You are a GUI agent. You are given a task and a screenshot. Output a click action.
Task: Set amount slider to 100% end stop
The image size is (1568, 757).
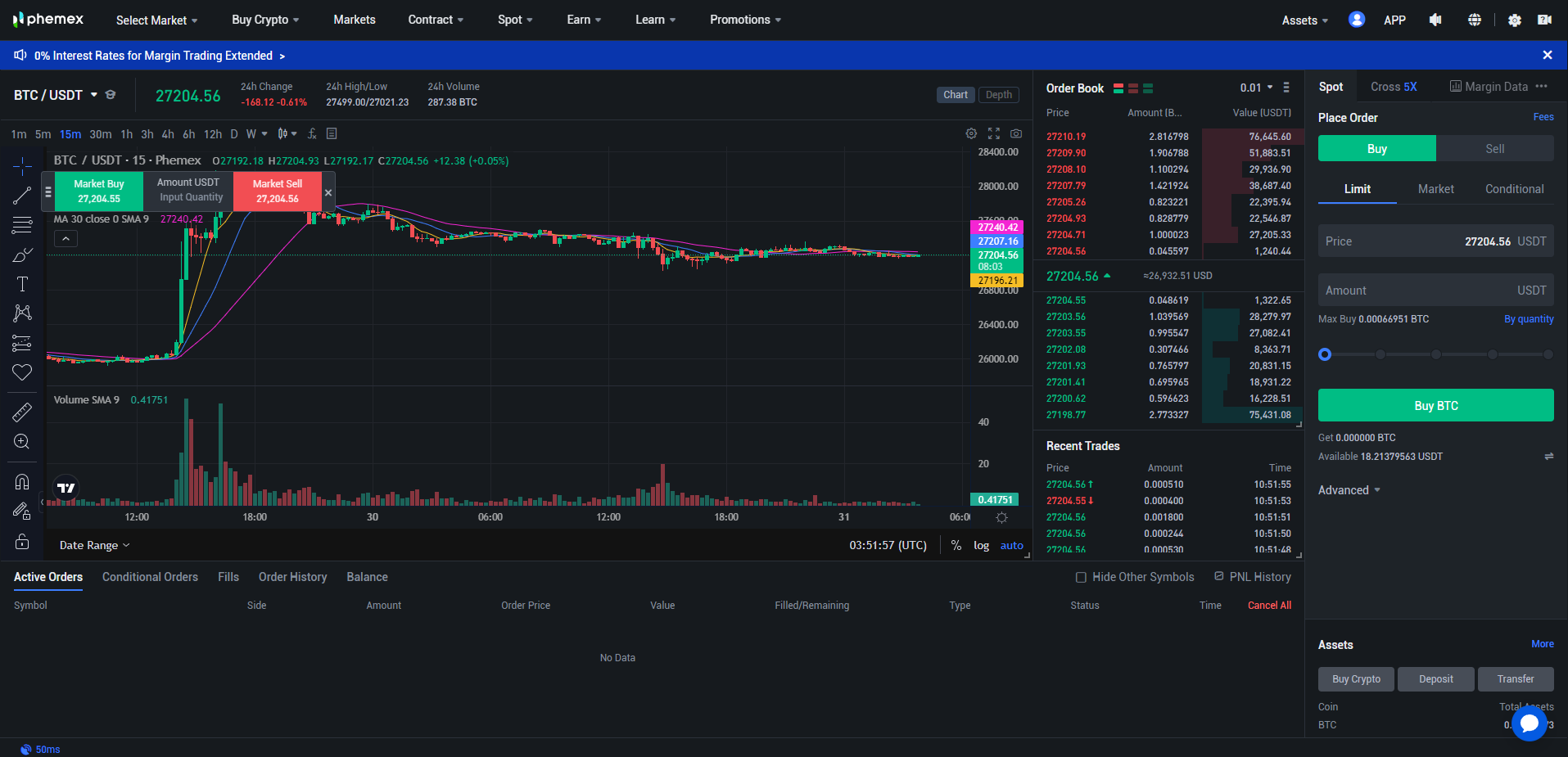click(1548, 354)
